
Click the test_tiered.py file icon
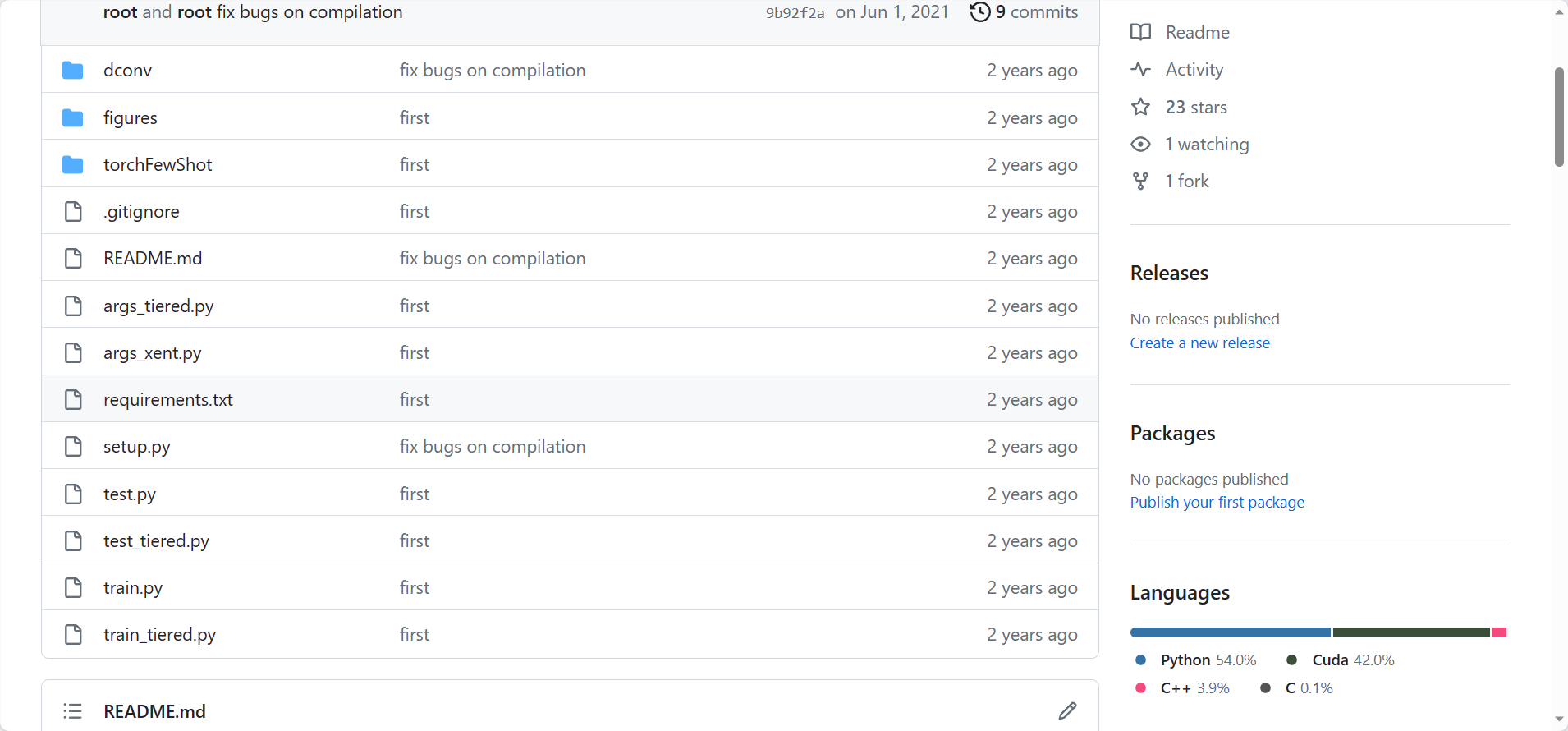73,541
